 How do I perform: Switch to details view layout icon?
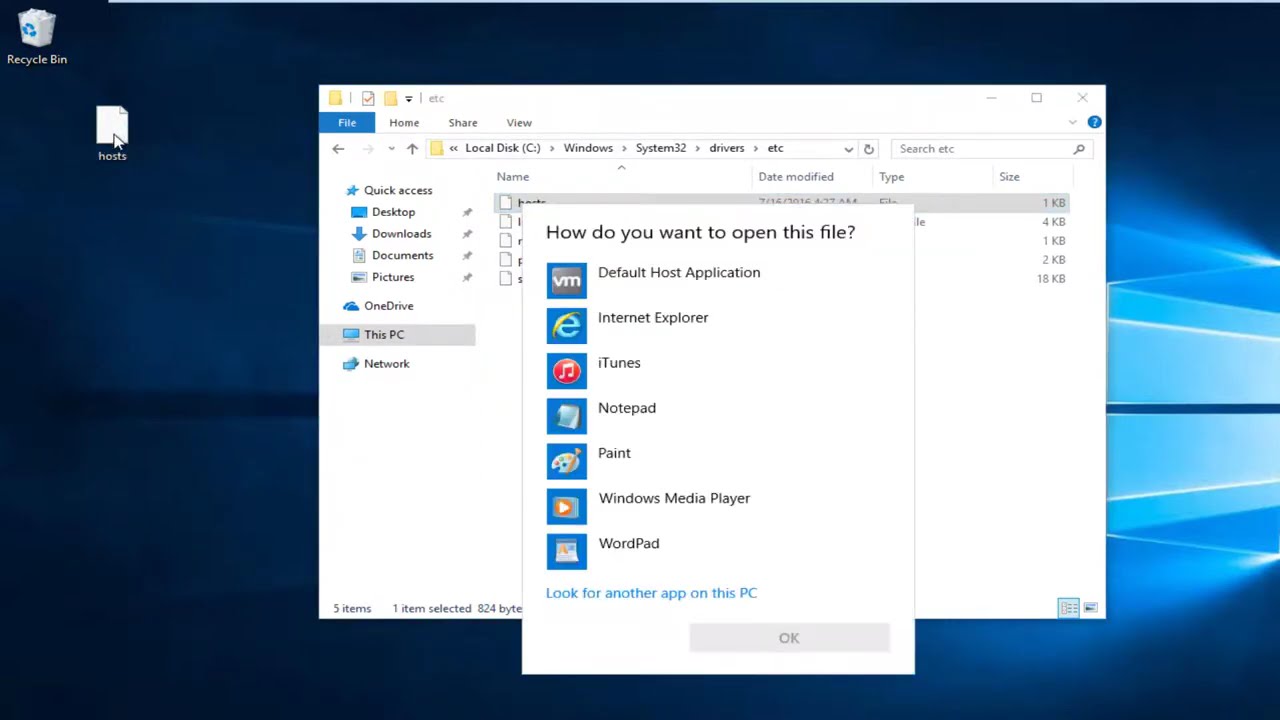(1068, 608)
